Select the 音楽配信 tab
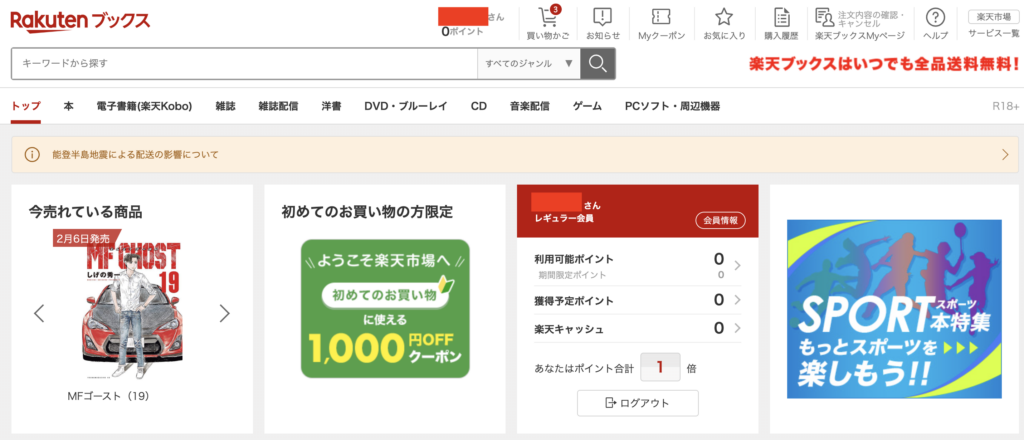 coord(530,106)
